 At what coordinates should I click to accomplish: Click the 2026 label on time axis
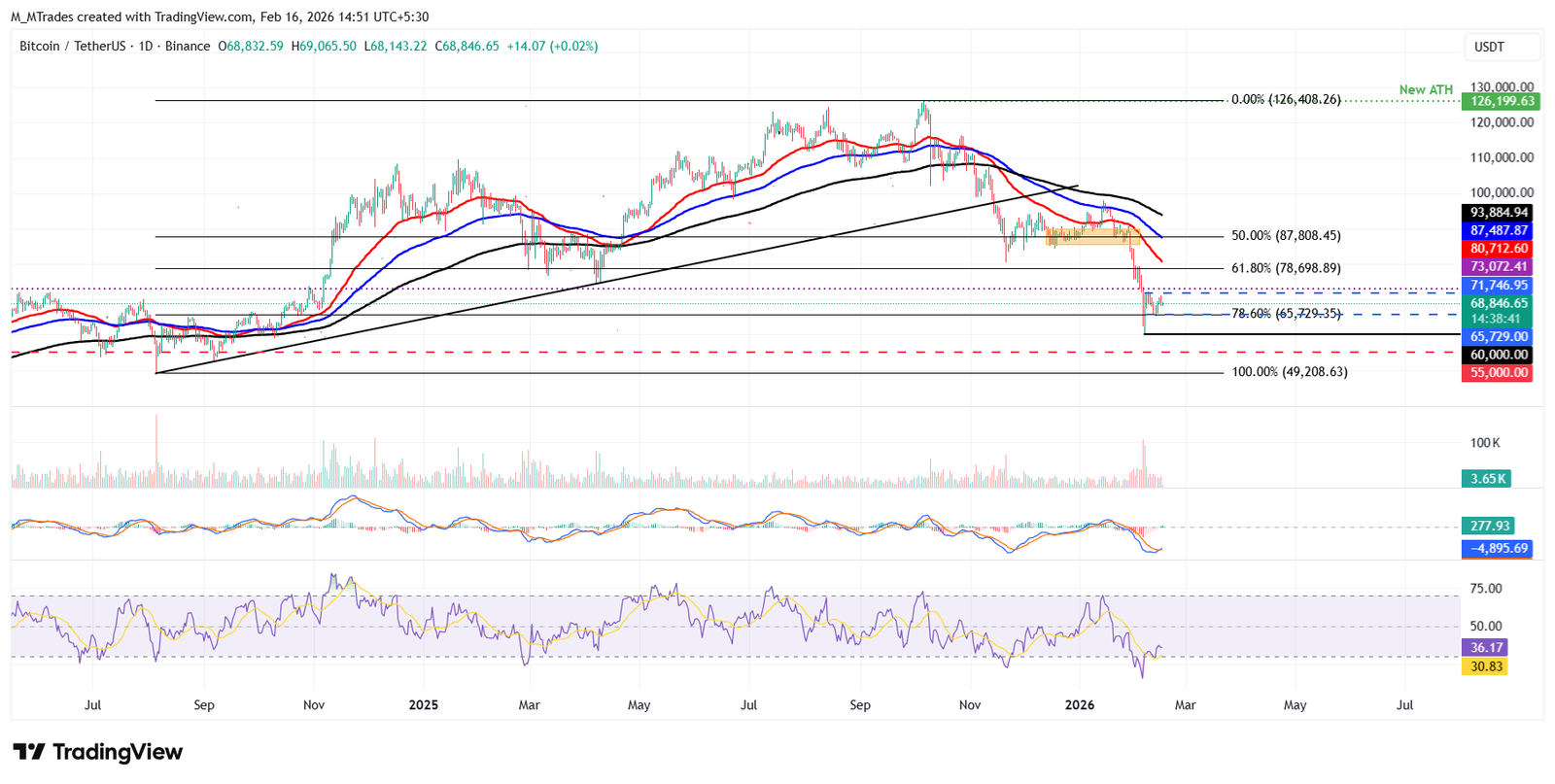(1079, 705)
